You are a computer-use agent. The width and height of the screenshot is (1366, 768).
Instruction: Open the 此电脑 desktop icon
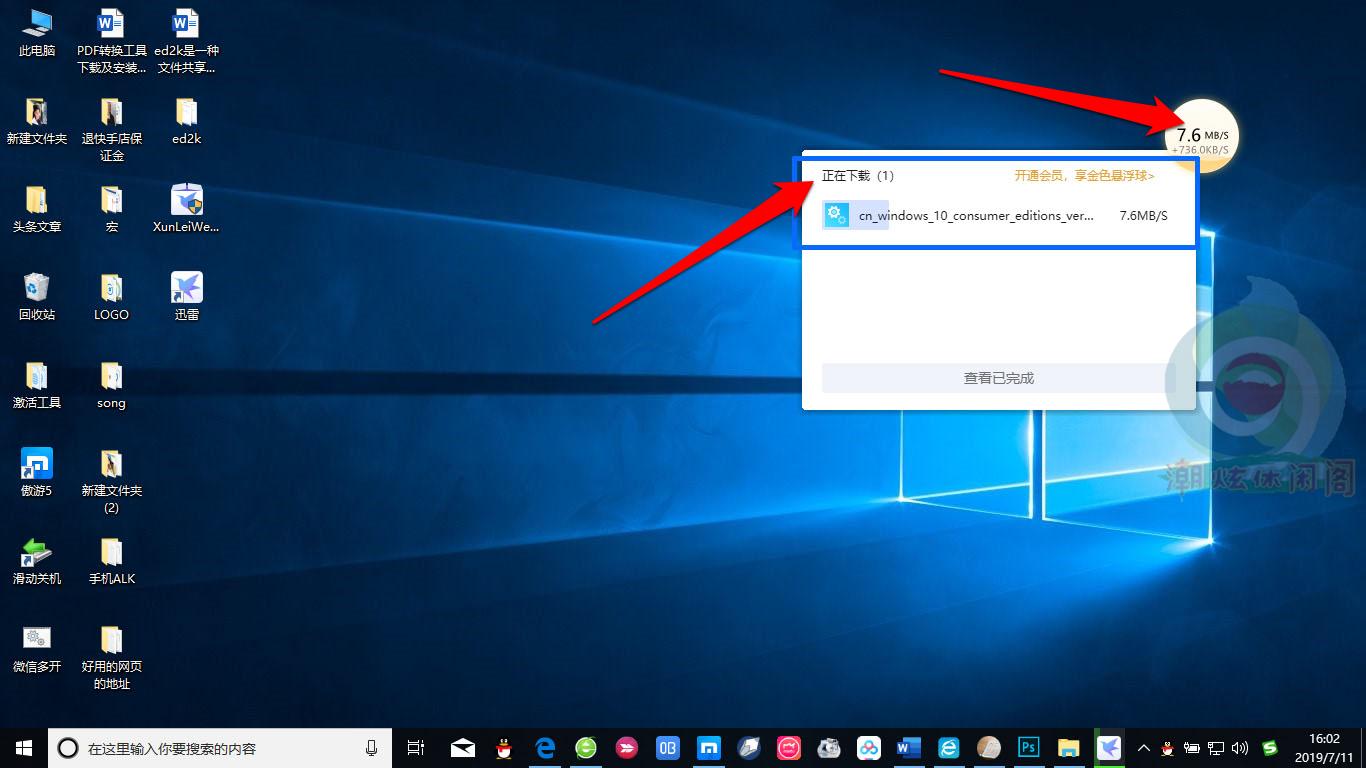click(37, 32)
